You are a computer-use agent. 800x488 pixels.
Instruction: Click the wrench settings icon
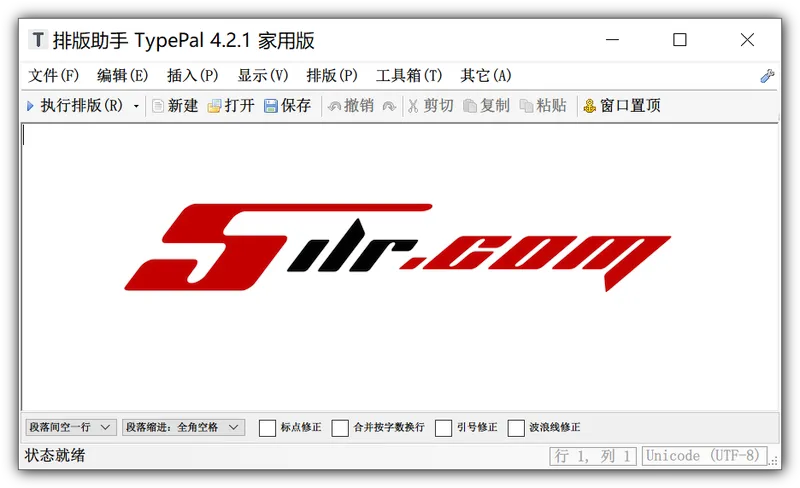(x=767, y=76)
